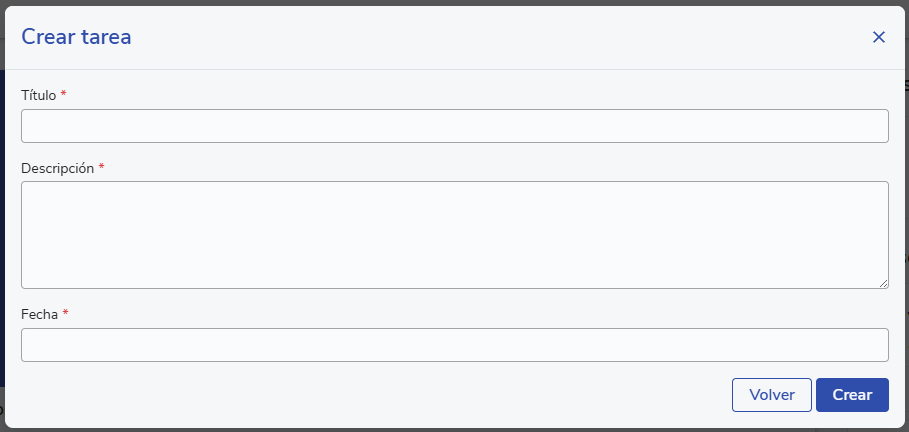Click the empty header area right of the heading
This screenshot has width=909, height=432.
tap(500, 37)
